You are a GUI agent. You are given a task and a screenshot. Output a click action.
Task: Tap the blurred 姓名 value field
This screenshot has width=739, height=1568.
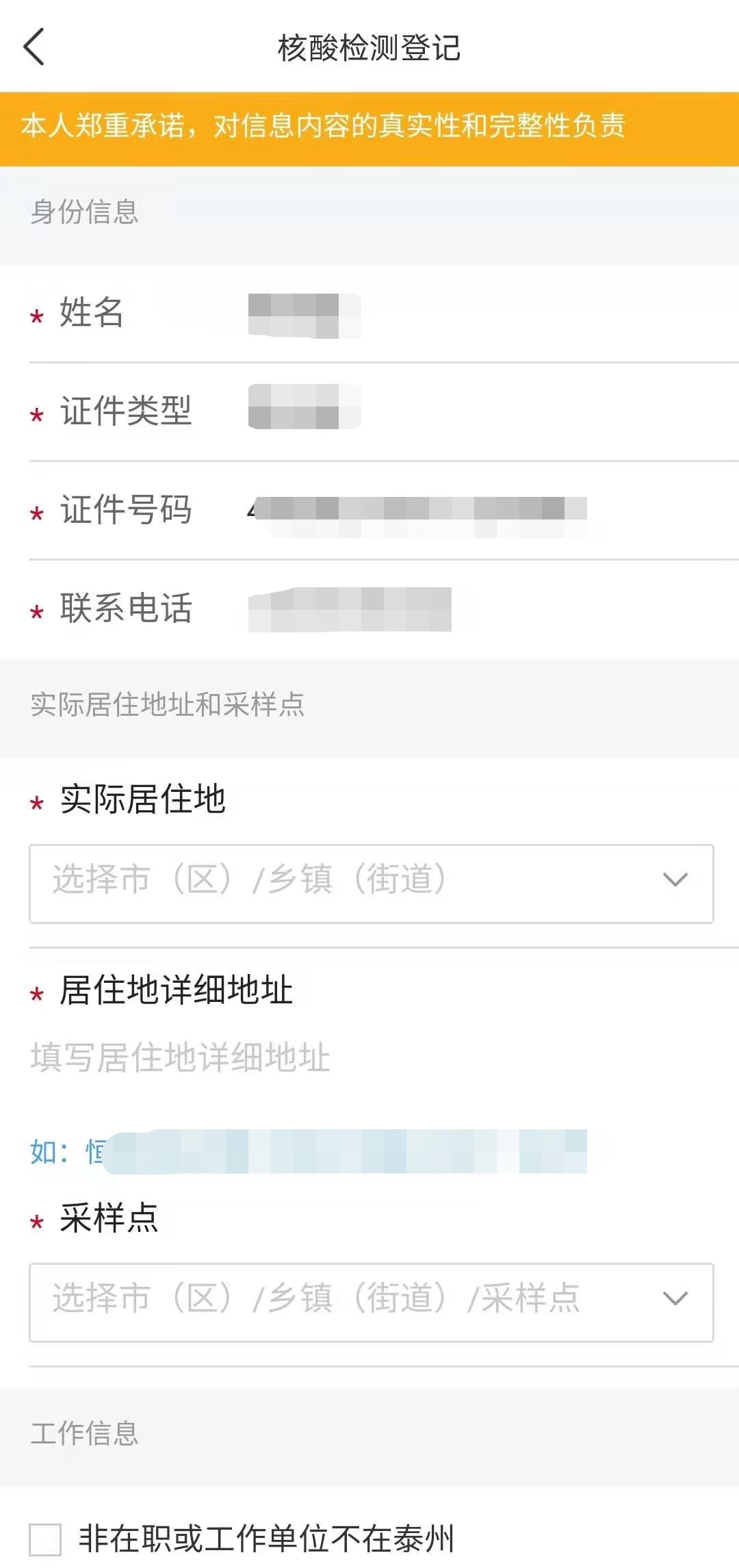304,316
